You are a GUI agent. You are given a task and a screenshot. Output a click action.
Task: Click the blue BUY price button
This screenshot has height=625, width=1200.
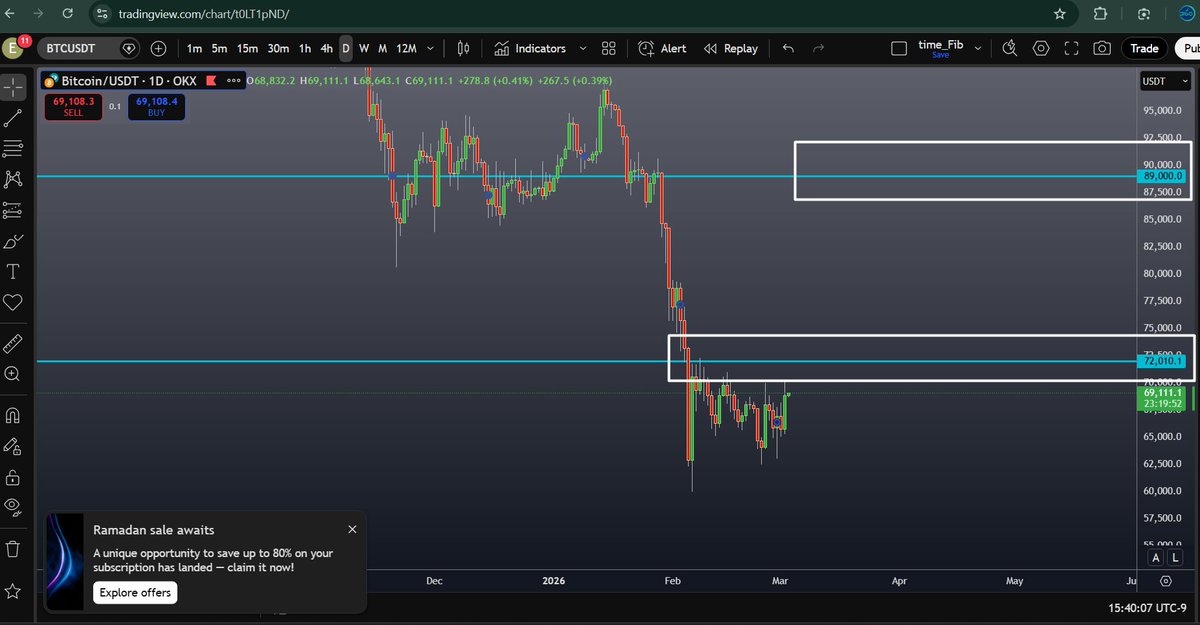[157, 107]
